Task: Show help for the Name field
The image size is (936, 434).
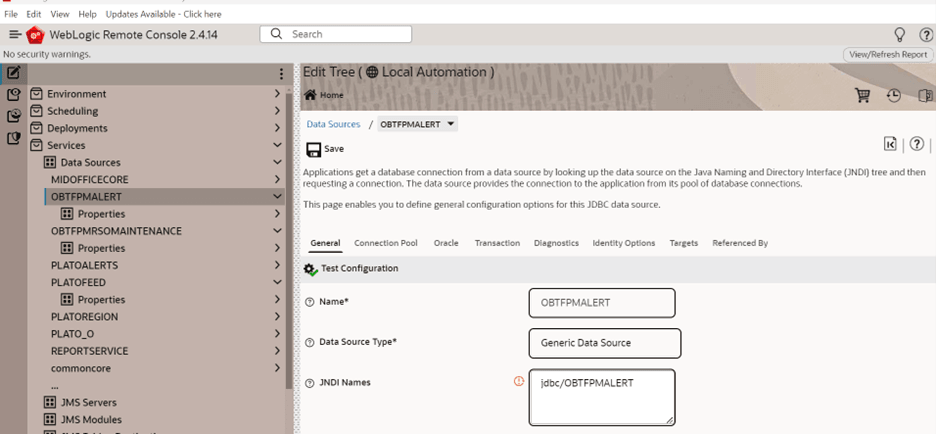Action: click(309, 302)
